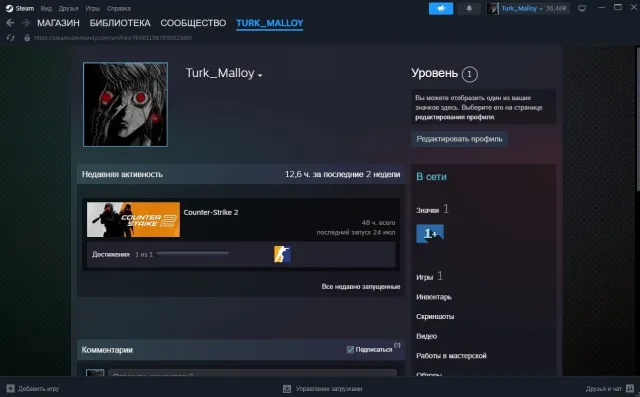
Task: Open редактирования профиля link
Action: tap(455, 117)
